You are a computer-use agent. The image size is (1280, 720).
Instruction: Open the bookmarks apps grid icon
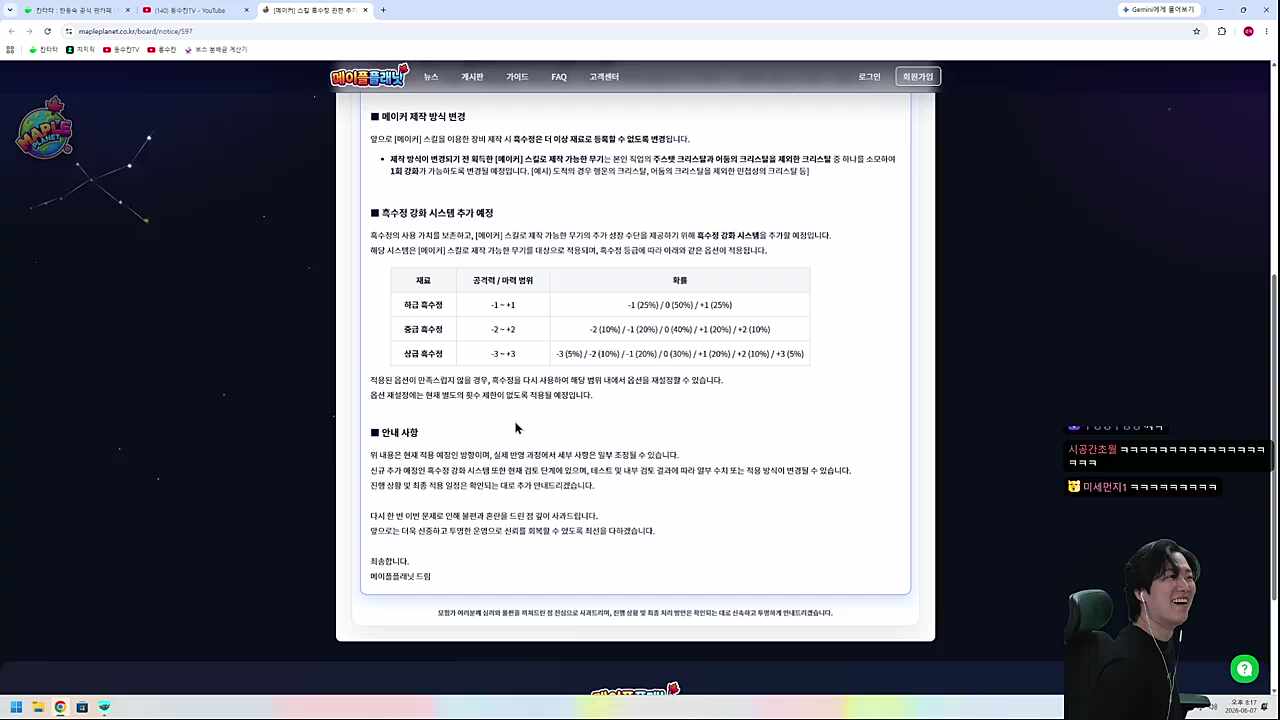point(10,49)
